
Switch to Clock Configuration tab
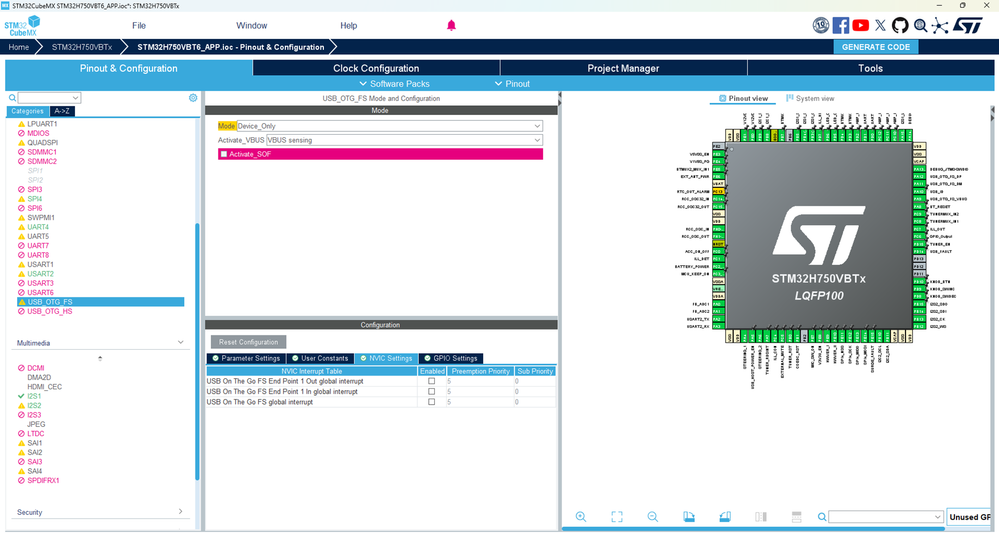(x=376, y=68)
